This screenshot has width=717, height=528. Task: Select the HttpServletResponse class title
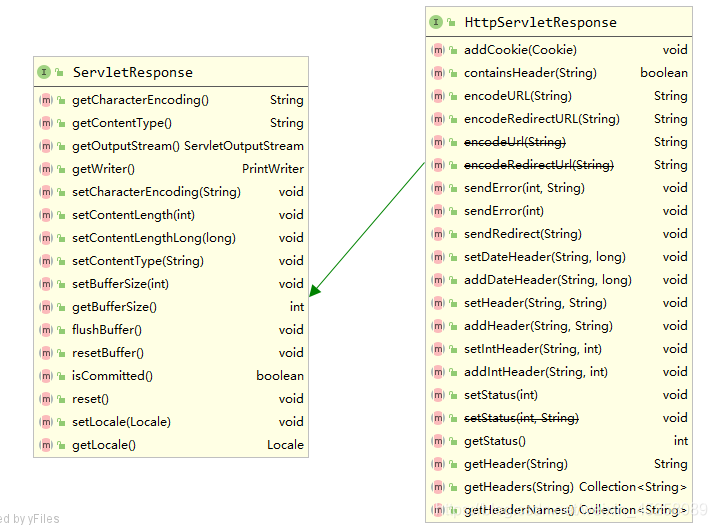540,22
